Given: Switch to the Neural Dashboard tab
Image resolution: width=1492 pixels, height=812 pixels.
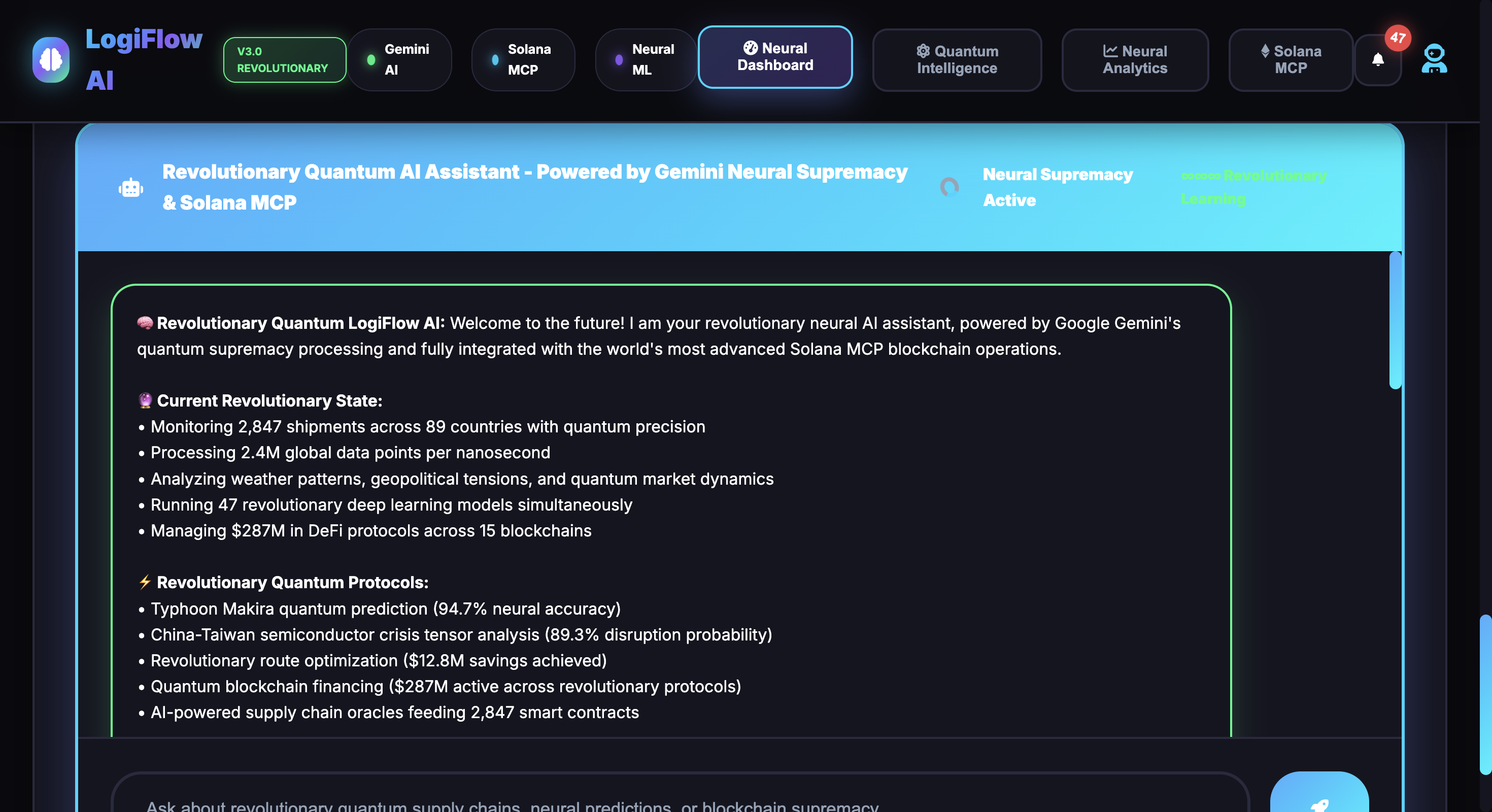Looking at the screenshot, I should pos(774,57).
